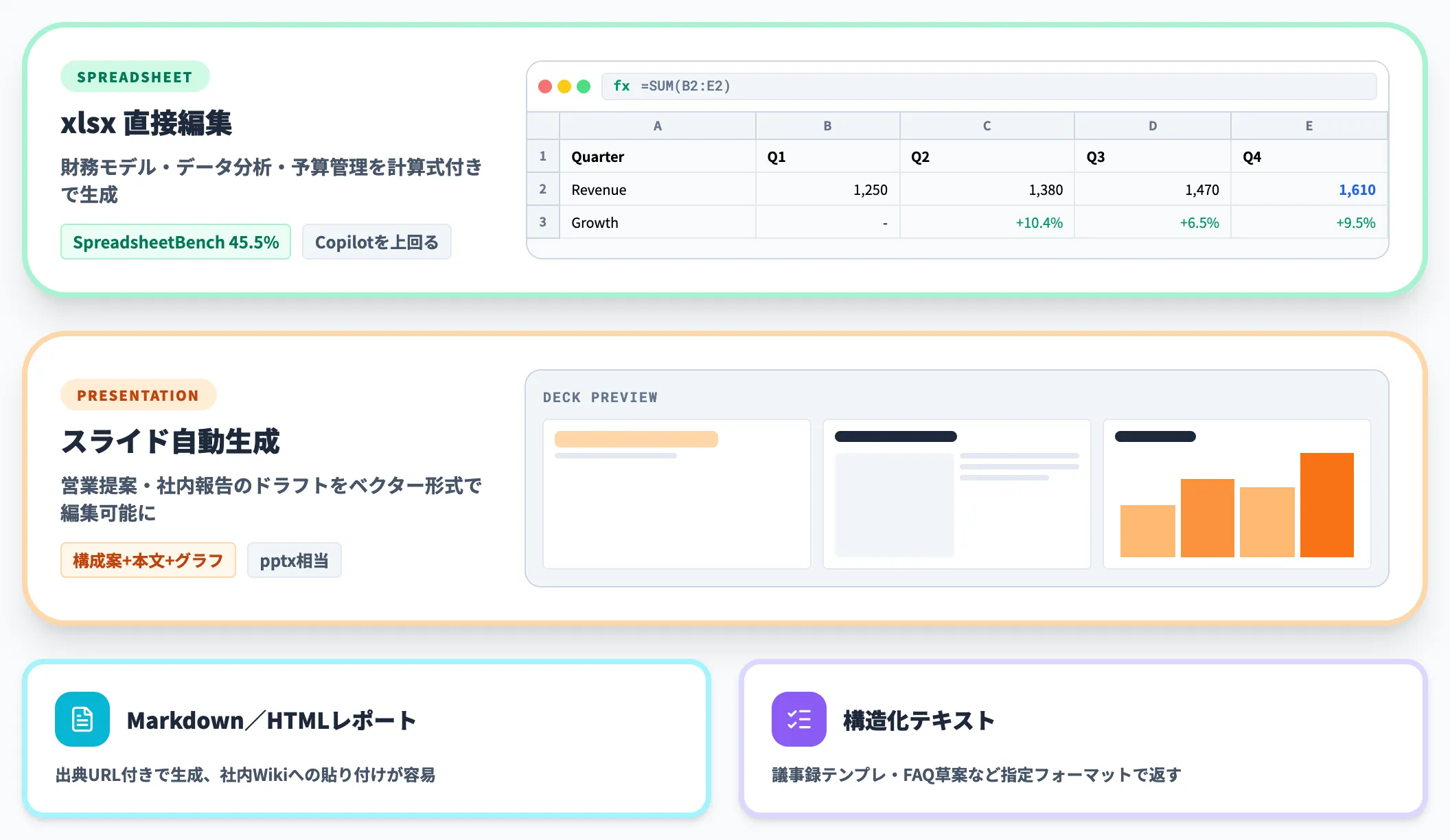The image size is (1450, 840).
Task: Click the +6.5% growth cell
Action: (x=1153, y=222)
